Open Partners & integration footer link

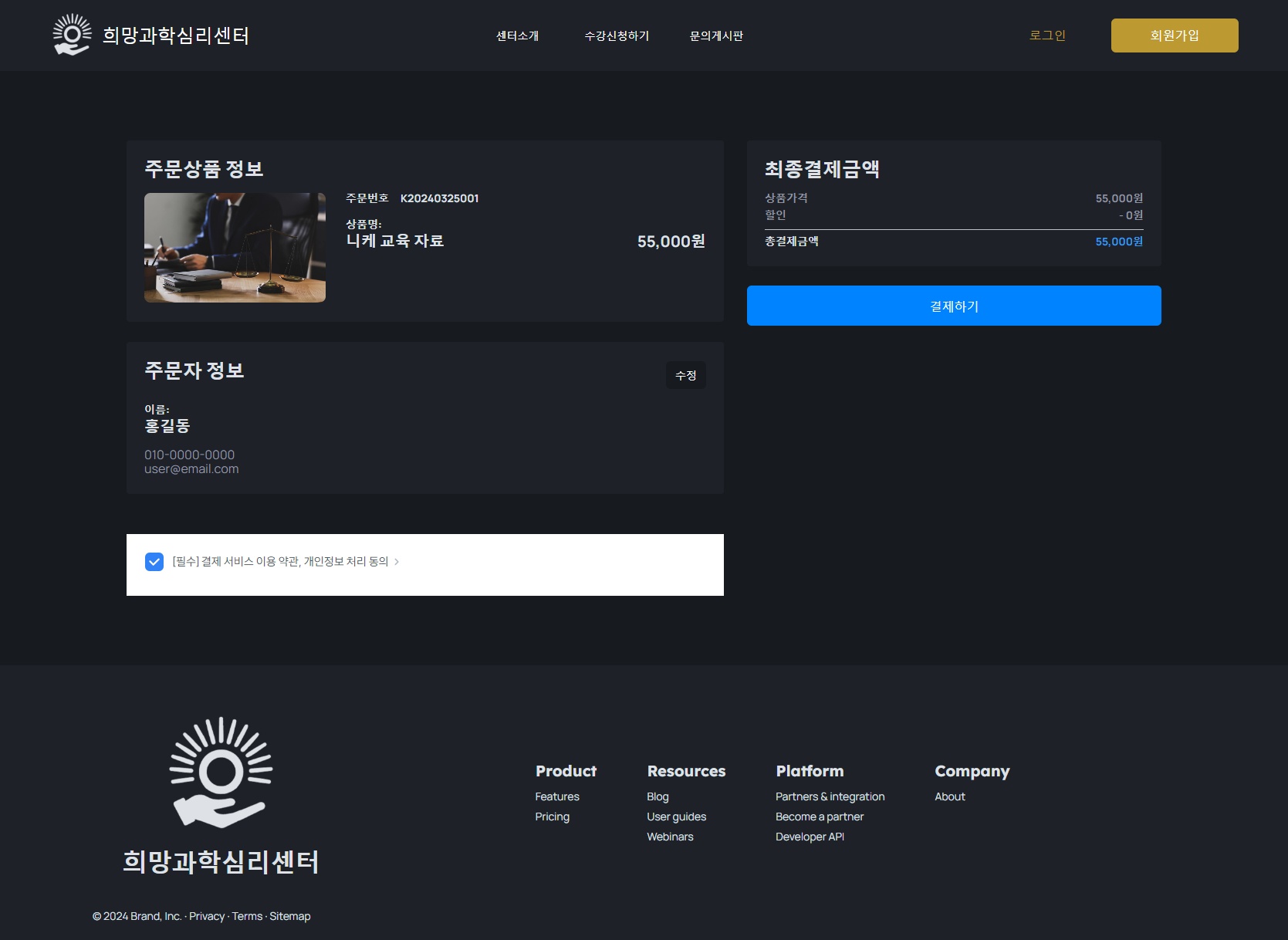click(x=830, y=796)
